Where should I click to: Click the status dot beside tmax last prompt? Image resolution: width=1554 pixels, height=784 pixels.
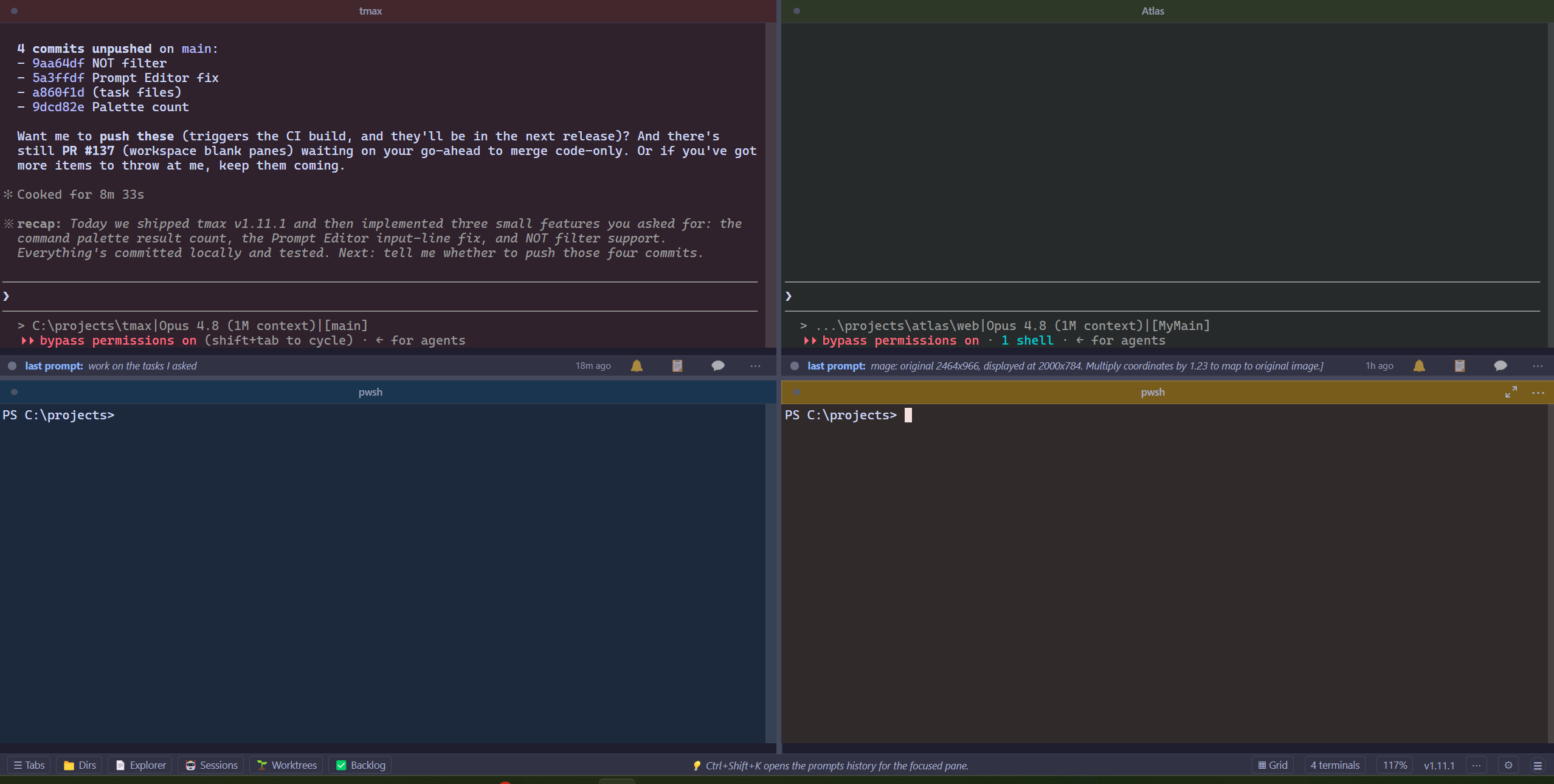(x=12, y=366)
